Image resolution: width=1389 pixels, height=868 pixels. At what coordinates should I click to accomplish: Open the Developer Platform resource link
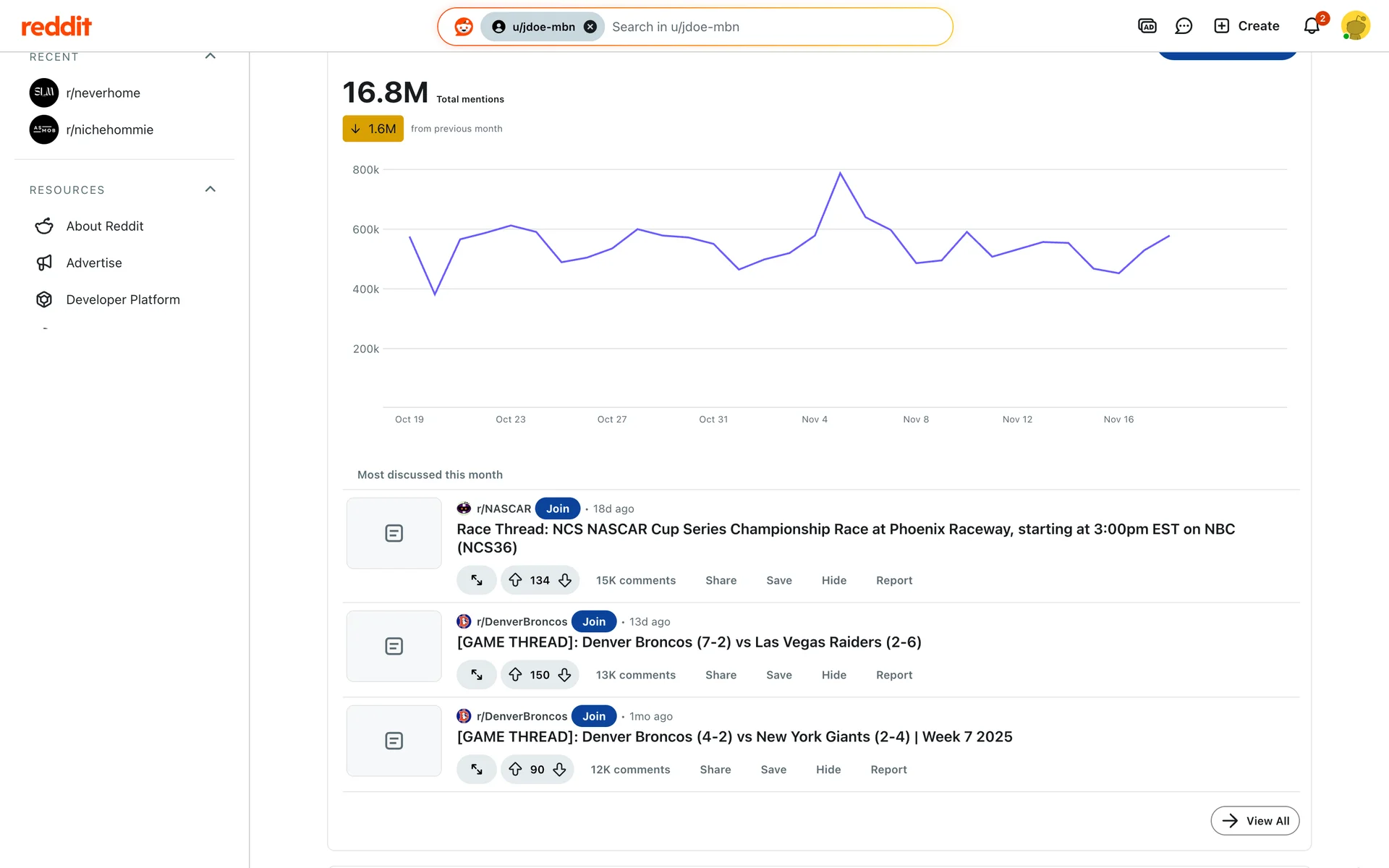point(122,299)
